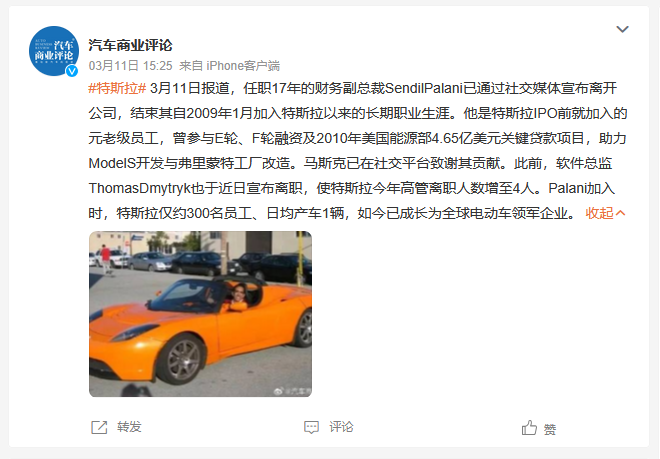
Task: Click the Weibo watermark on the photo
Action: [292, 392]
